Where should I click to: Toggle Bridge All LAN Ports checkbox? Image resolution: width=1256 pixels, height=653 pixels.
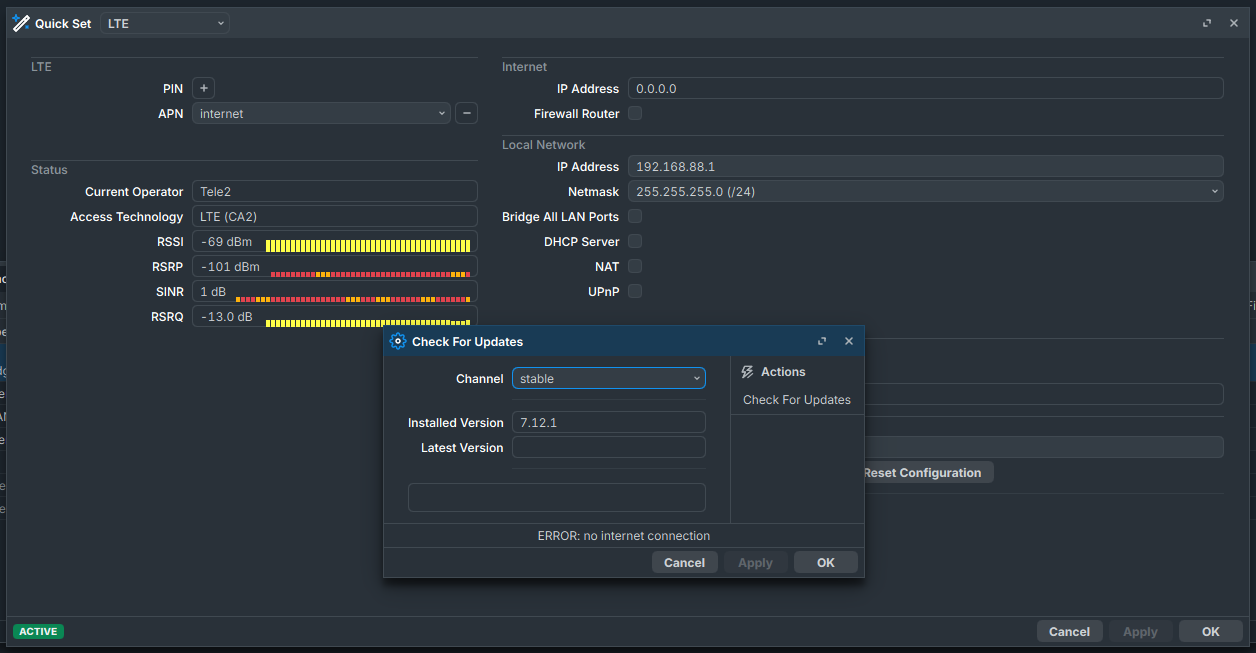(x=635, y=217)
